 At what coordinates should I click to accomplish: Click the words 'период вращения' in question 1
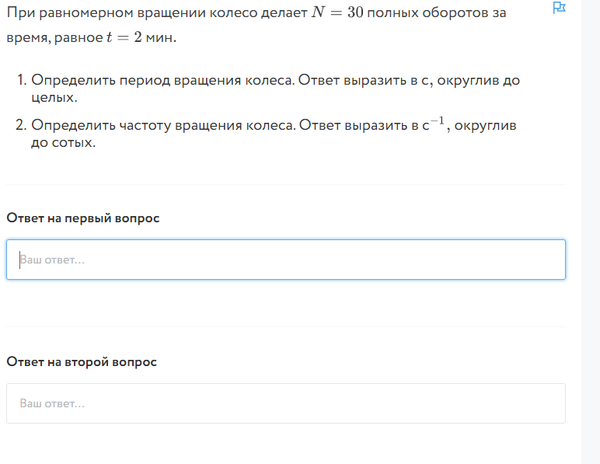coord(168,79)
